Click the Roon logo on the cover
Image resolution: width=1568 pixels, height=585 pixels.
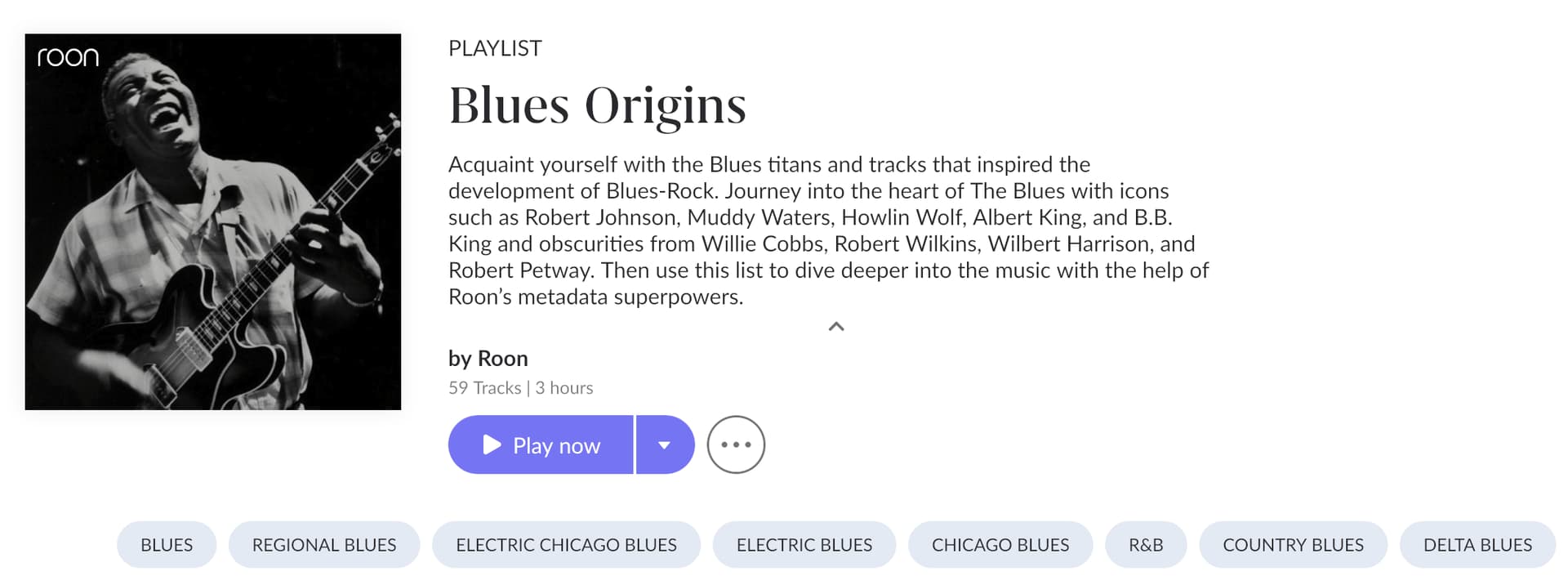[68, 57]
